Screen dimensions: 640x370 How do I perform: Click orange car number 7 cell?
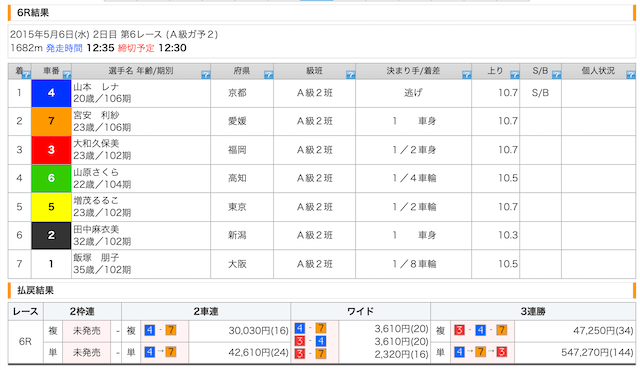tap(51, 121)
